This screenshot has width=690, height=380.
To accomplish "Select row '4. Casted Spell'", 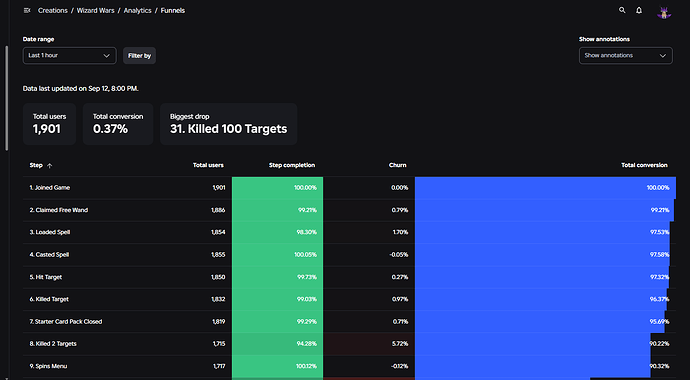I will pos(349,255).
